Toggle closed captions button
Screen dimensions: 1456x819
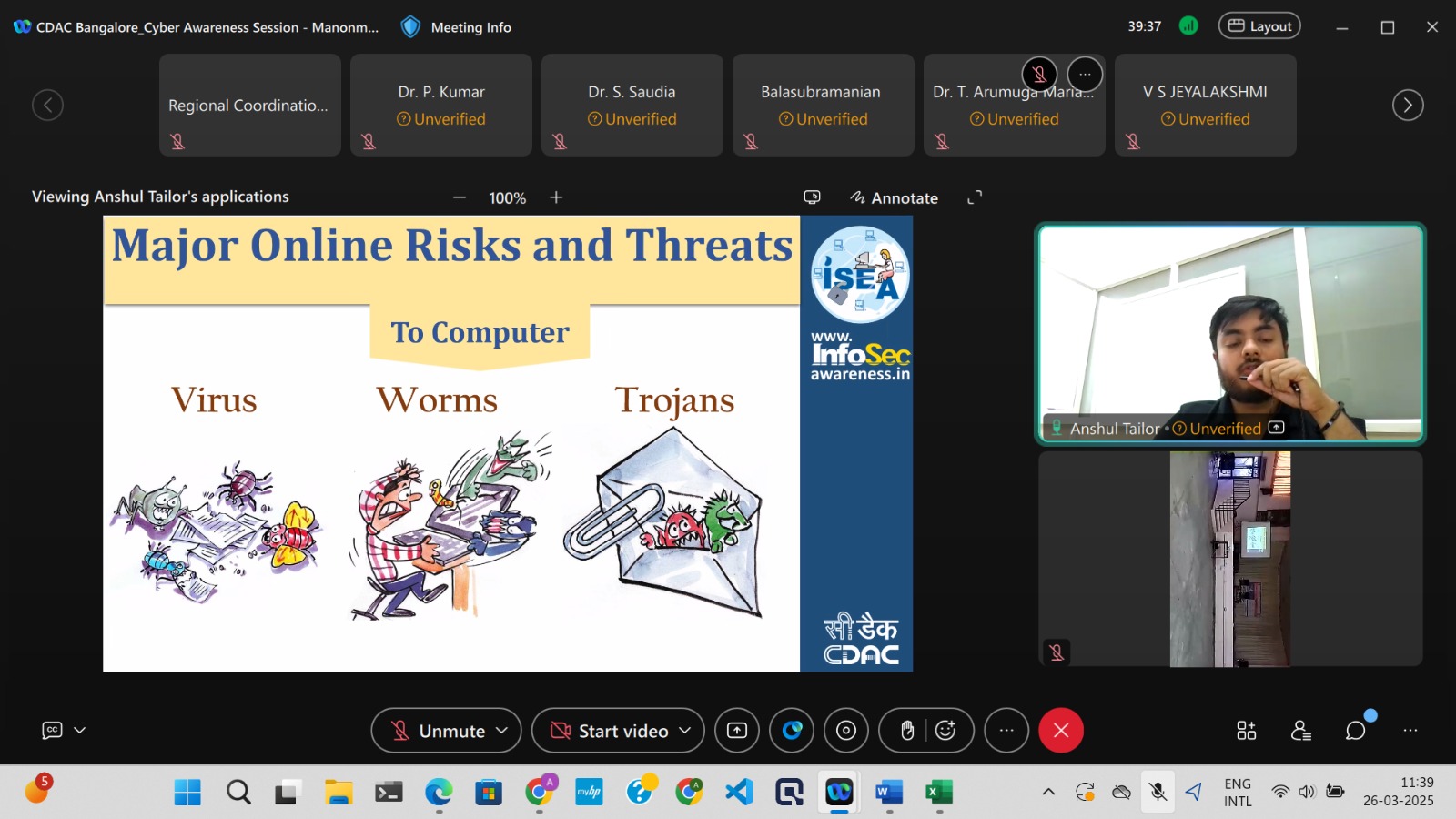coord(53,730)
